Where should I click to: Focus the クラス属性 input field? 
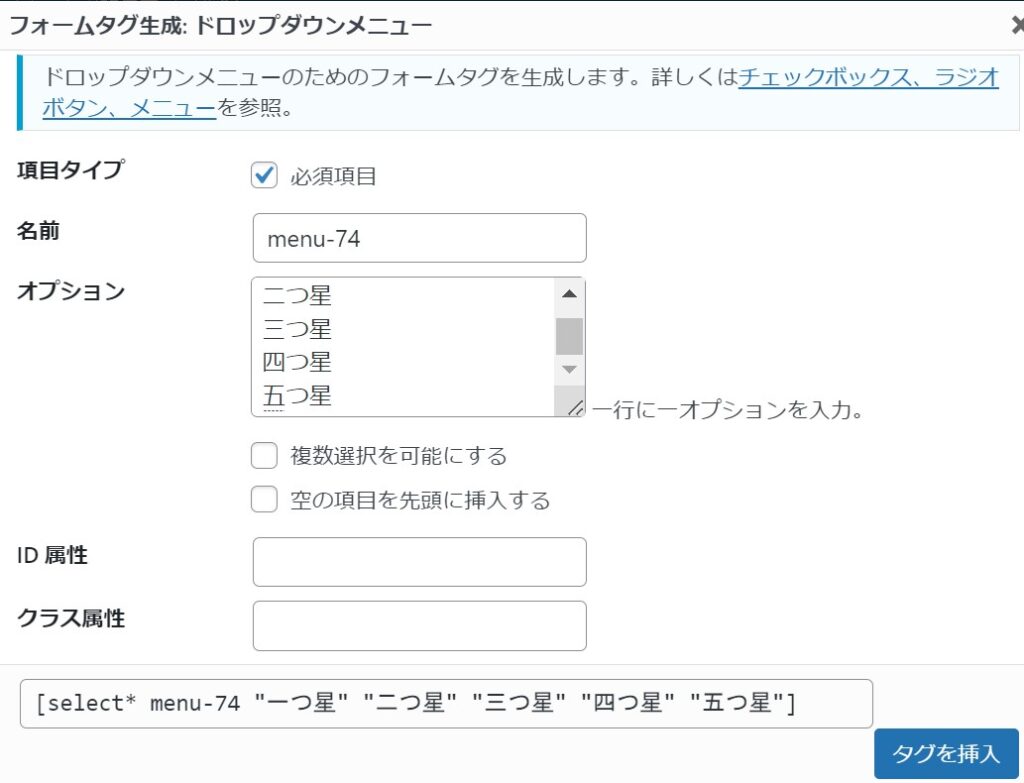tap(419, 626)
